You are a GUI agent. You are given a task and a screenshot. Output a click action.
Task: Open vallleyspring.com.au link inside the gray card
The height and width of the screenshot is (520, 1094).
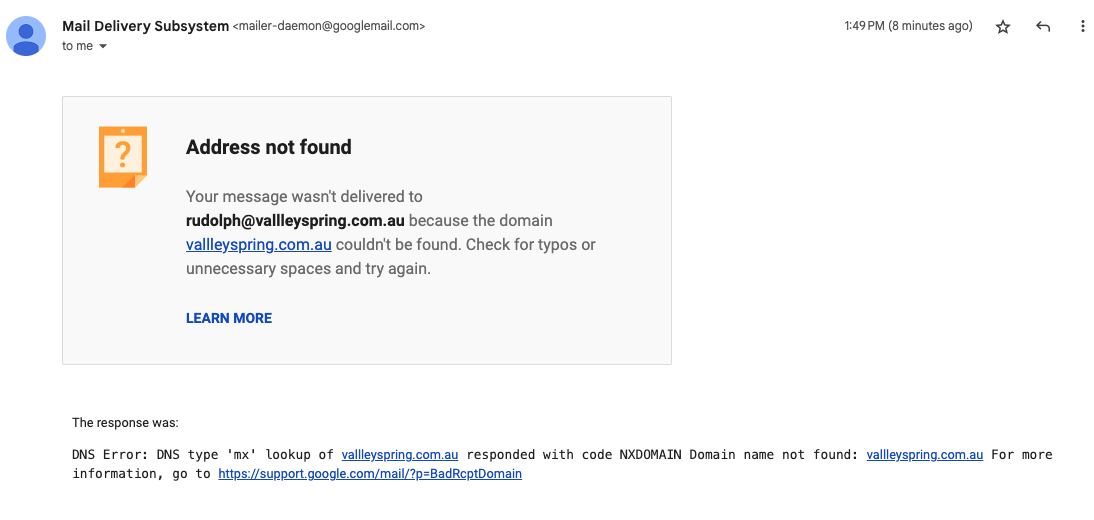point(259,245)
